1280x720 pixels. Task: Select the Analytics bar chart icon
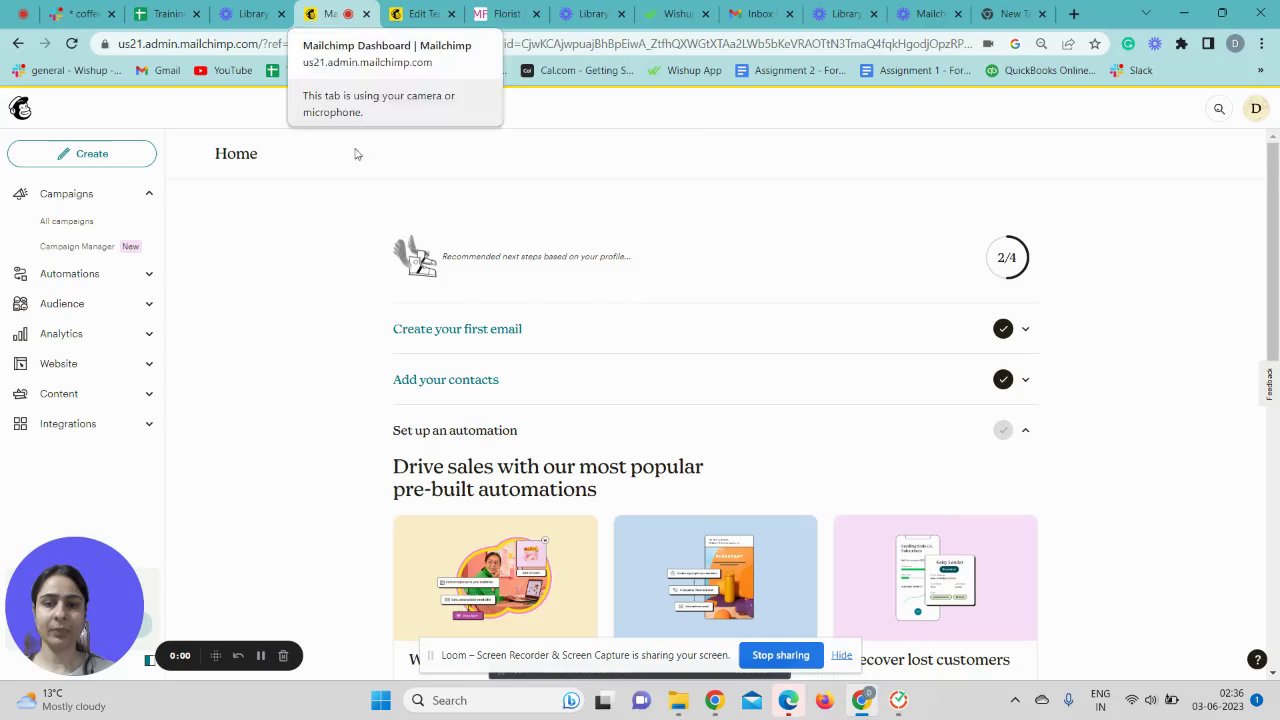point(20,334)
